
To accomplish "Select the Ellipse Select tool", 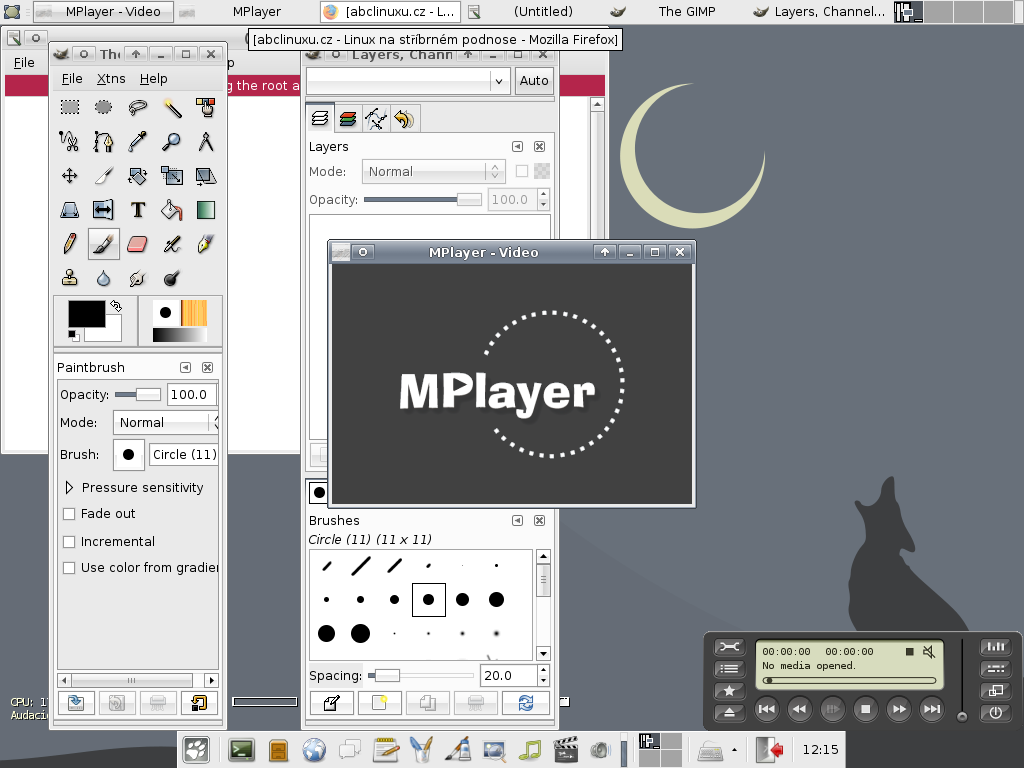I will [x=103, y=107].
